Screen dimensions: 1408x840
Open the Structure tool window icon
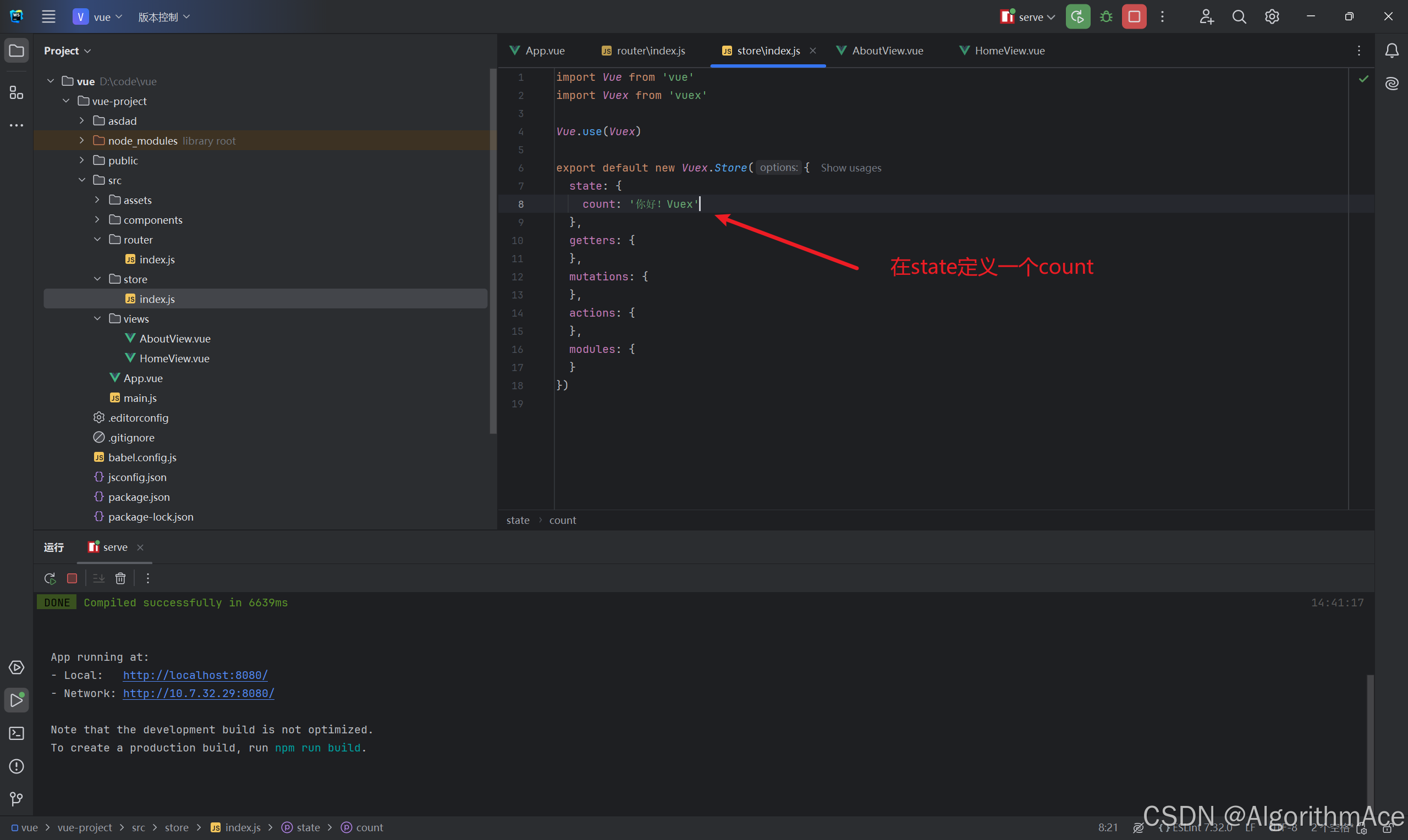pos(16,92)
